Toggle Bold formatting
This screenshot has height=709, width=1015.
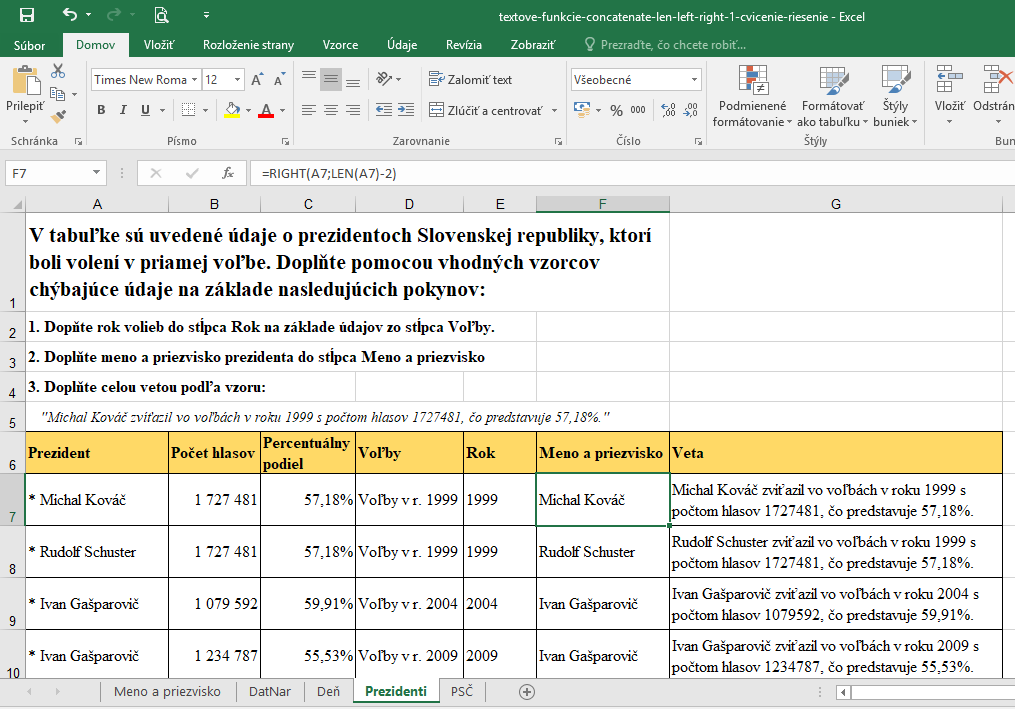[101, 111]
